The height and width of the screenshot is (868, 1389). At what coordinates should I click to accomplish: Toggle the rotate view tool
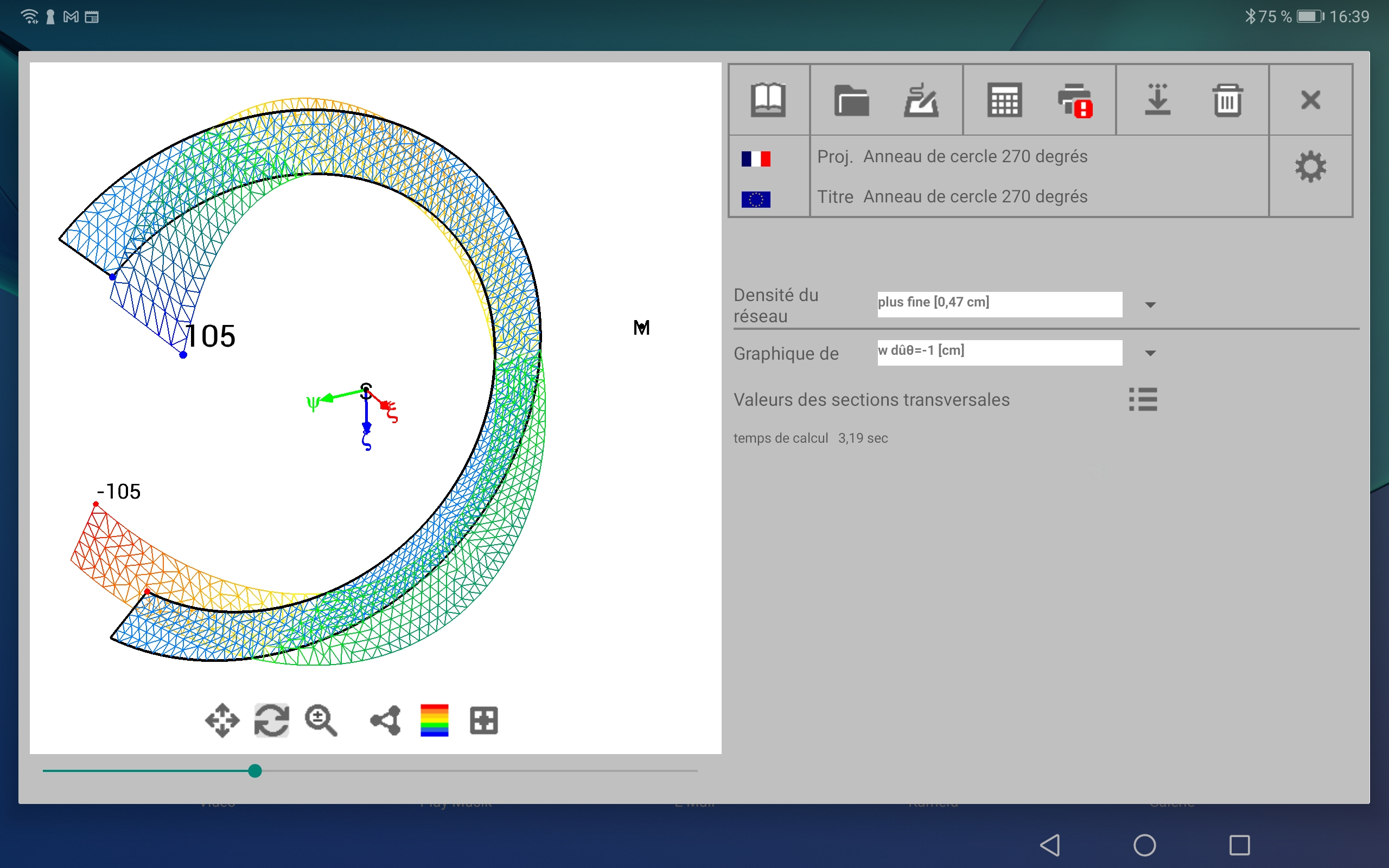[271, 720]
